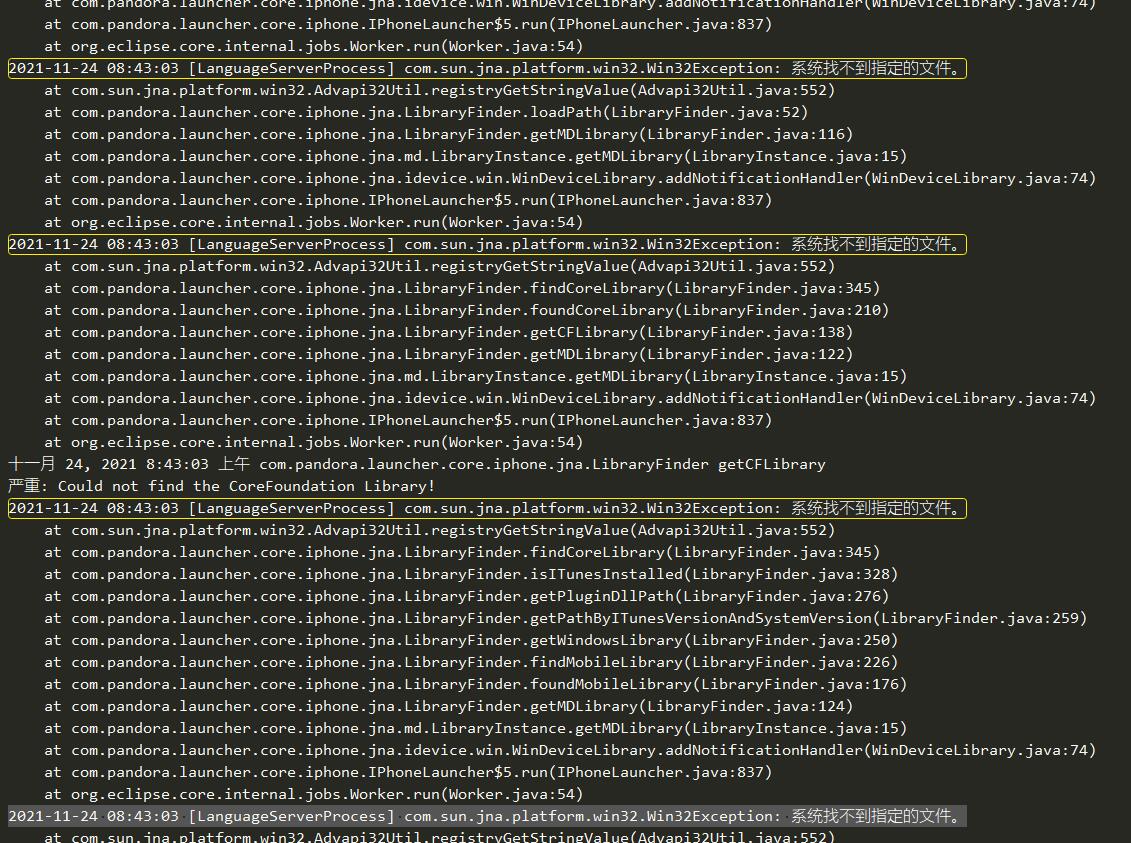Select the yellow-outlined exception below the CoreFoundation error
This screenshot has width=1131, height=843.
487,508
